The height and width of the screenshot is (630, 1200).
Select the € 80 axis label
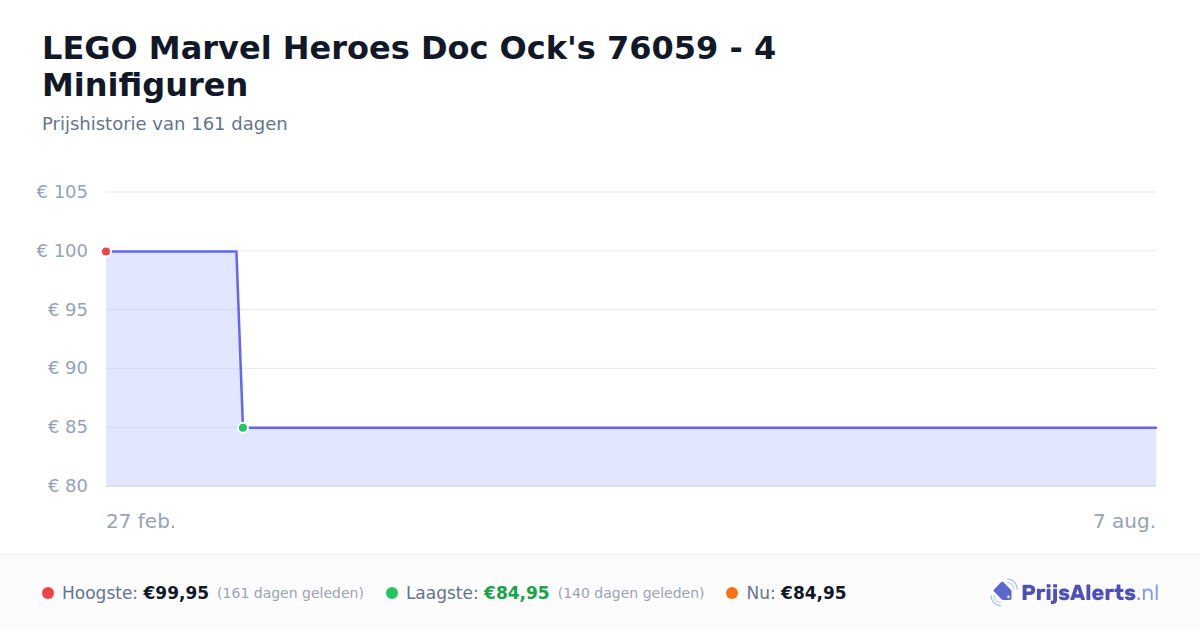pos(67,486)
